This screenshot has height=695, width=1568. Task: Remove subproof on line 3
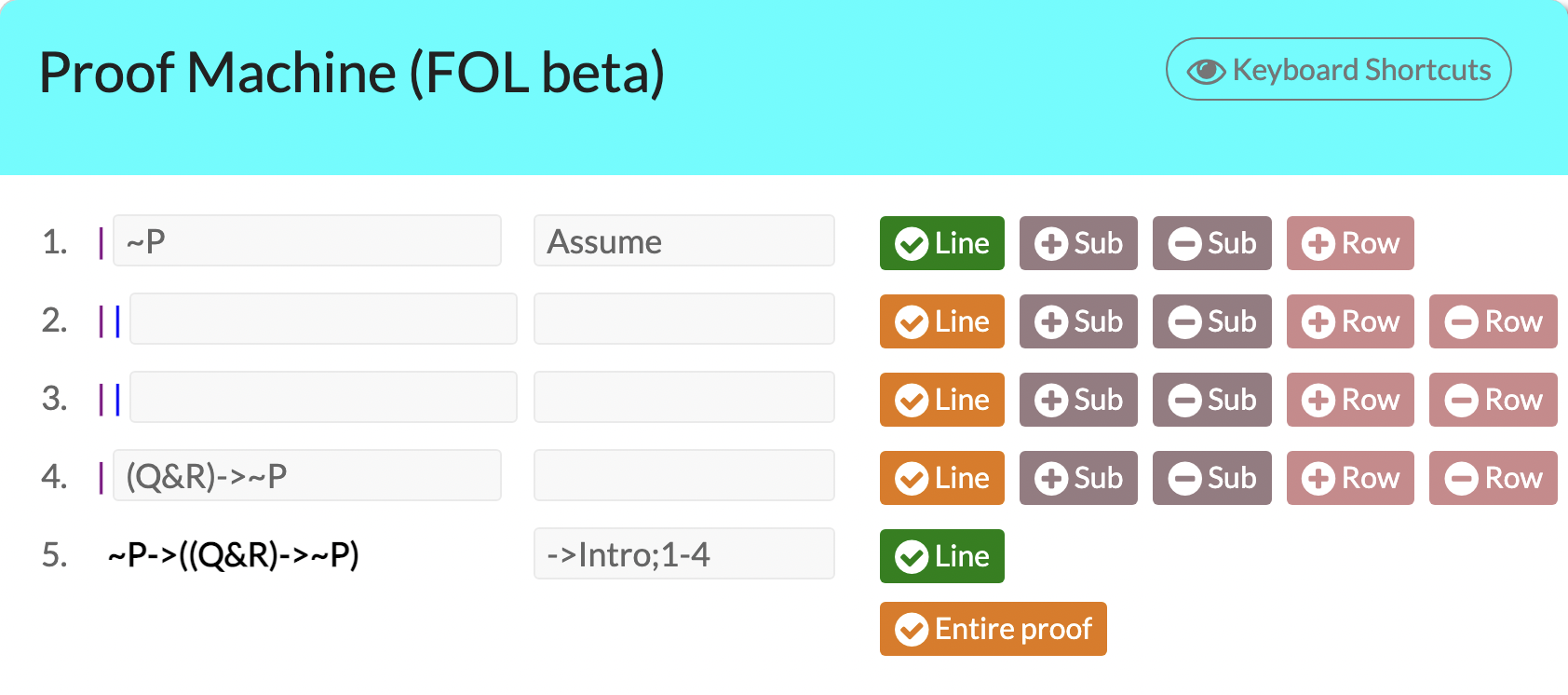1211,400
